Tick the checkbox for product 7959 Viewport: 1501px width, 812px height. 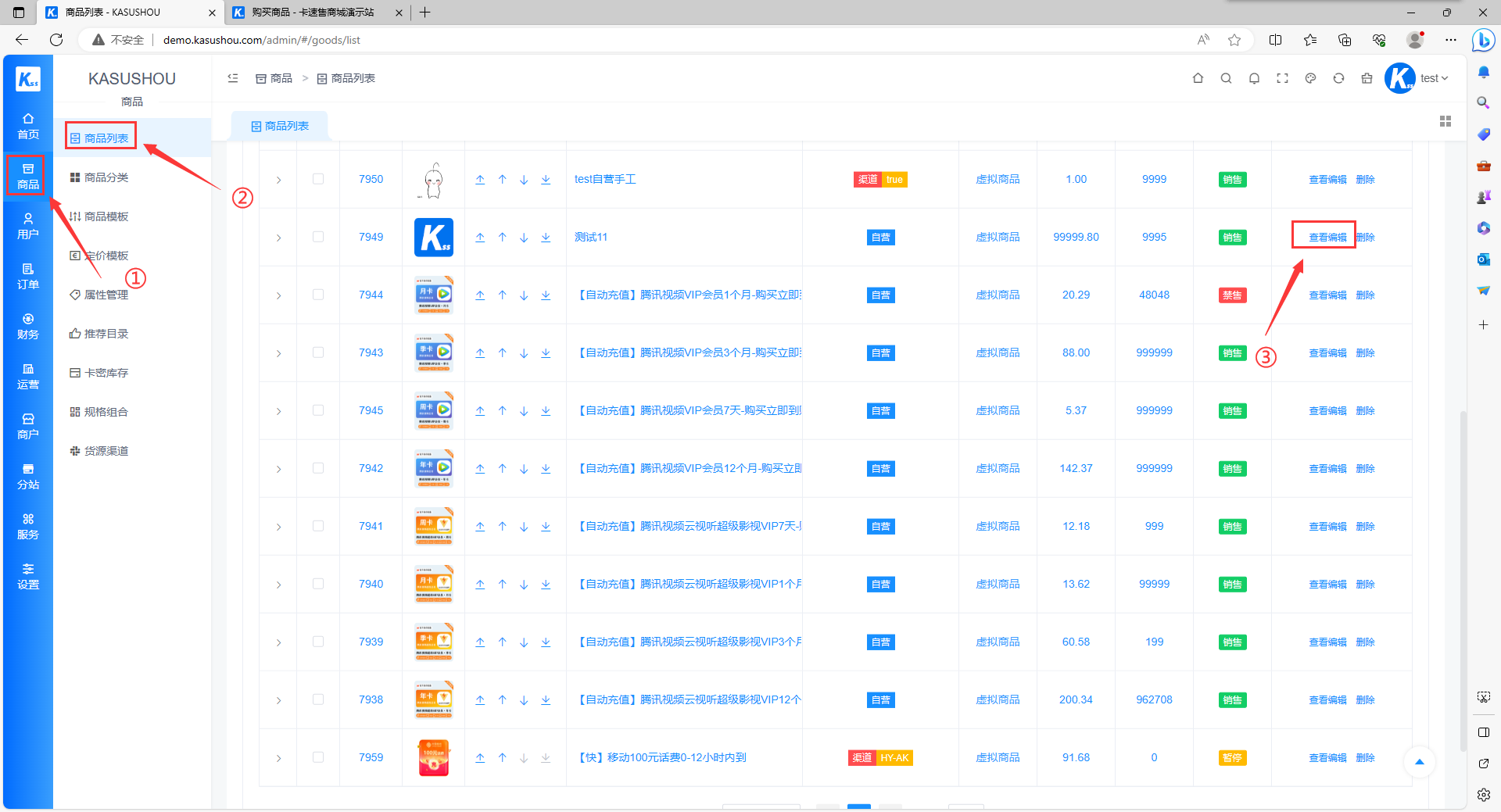(x=318, y=757)
